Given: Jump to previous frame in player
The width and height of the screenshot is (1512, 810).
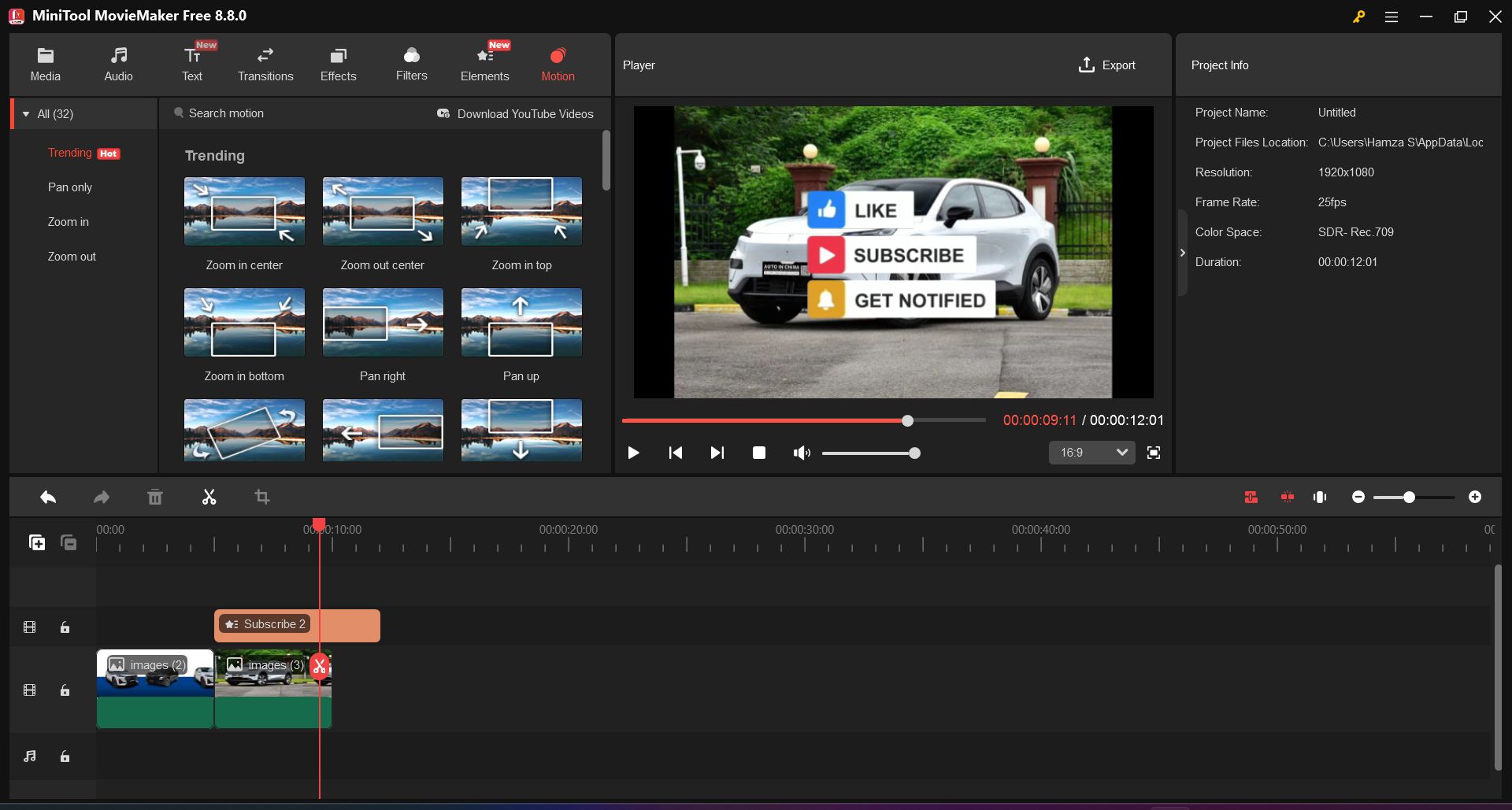Looking at the screenshot, I should [675, 453].
